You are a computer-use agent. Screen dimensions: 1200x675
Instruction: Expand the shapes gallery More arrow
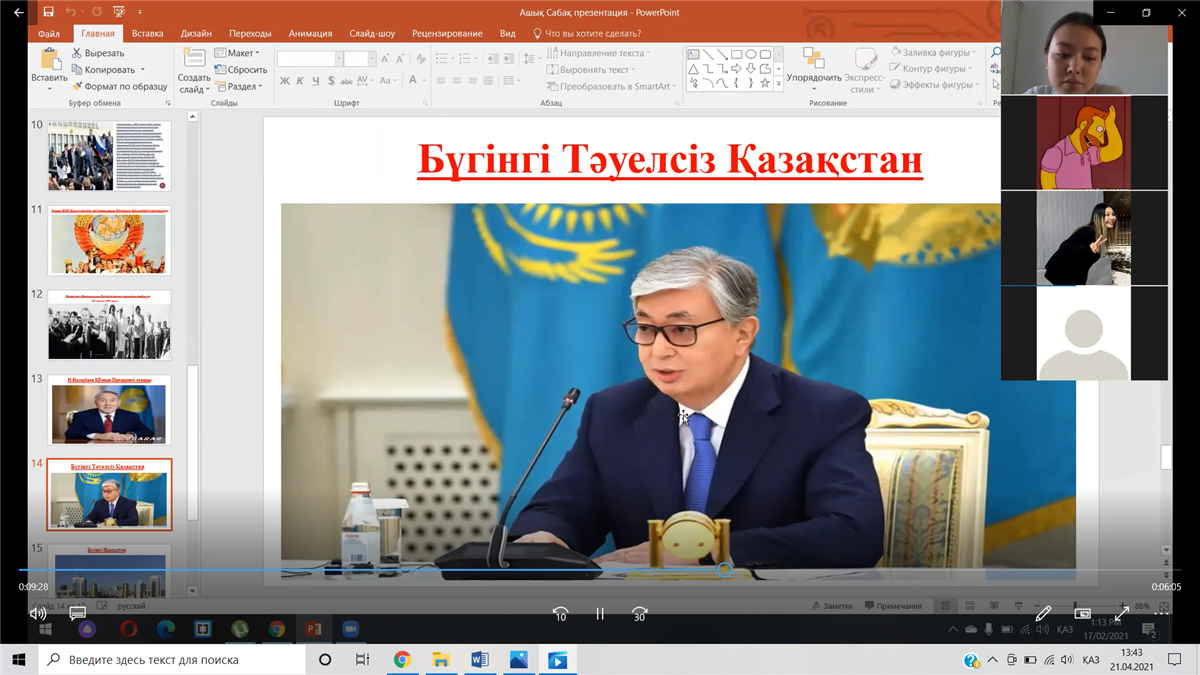[779, 84]
